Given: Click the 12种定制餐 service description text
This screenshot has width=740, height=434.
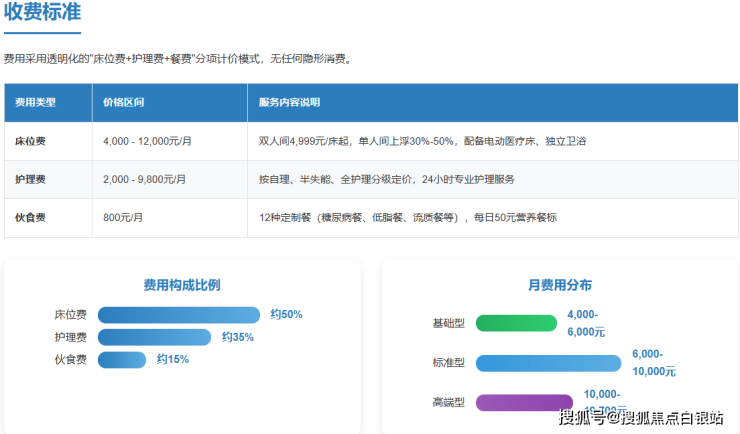Looking at the screenshot, I should coord(407,218).
